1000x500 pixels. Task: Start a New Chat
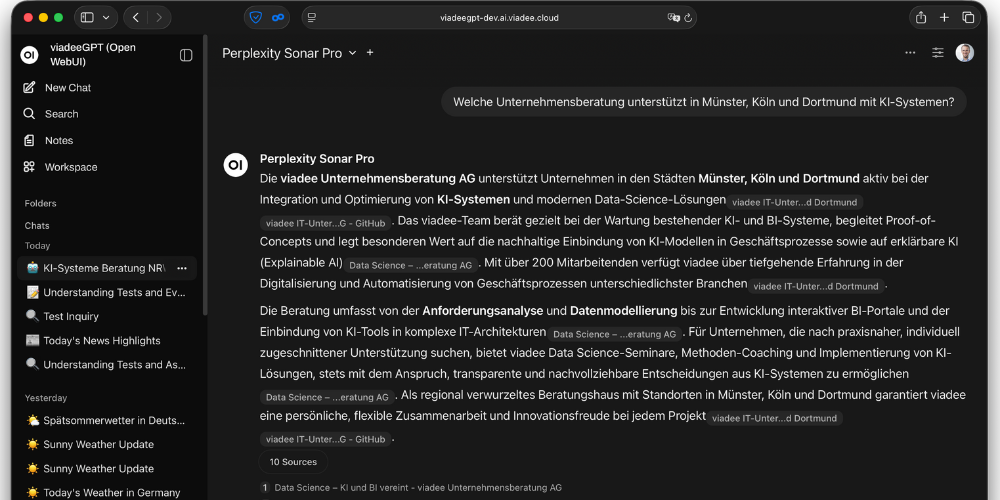pos(67,88)
